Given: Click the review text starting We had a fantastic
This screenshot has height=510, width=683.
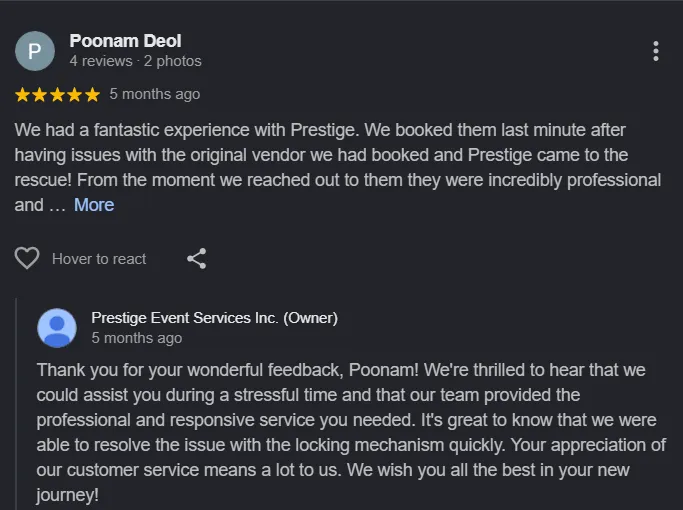Looking at the screenshot, I should [330, 155].
